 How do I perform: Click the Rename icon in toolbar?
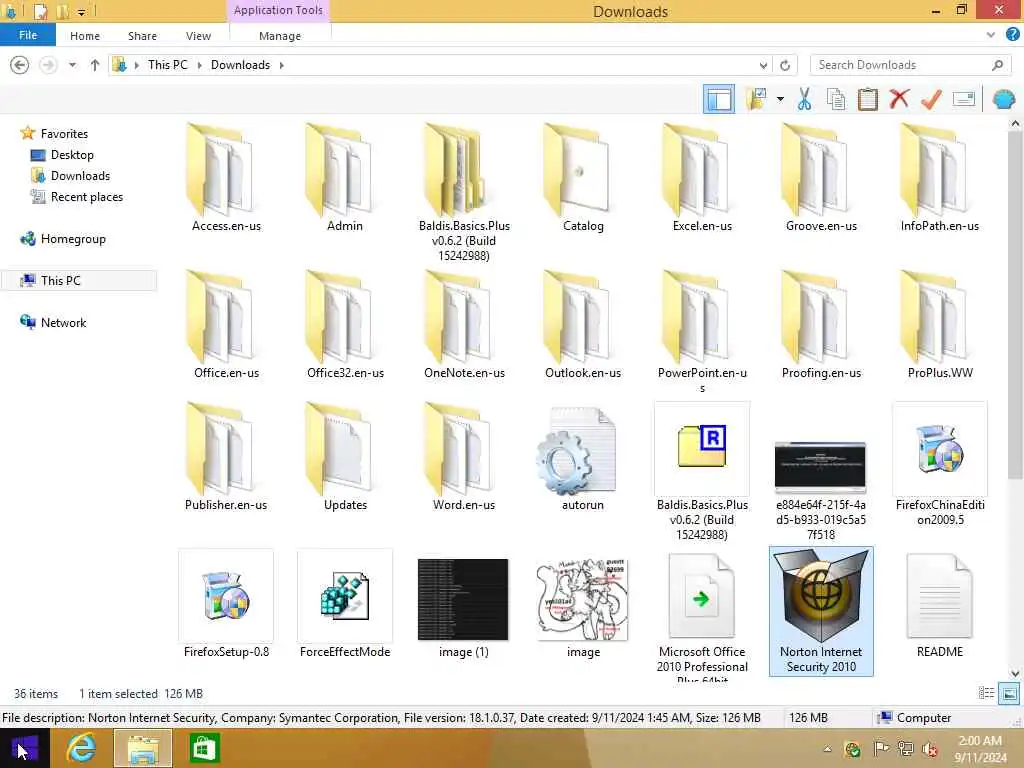point(964,99)
